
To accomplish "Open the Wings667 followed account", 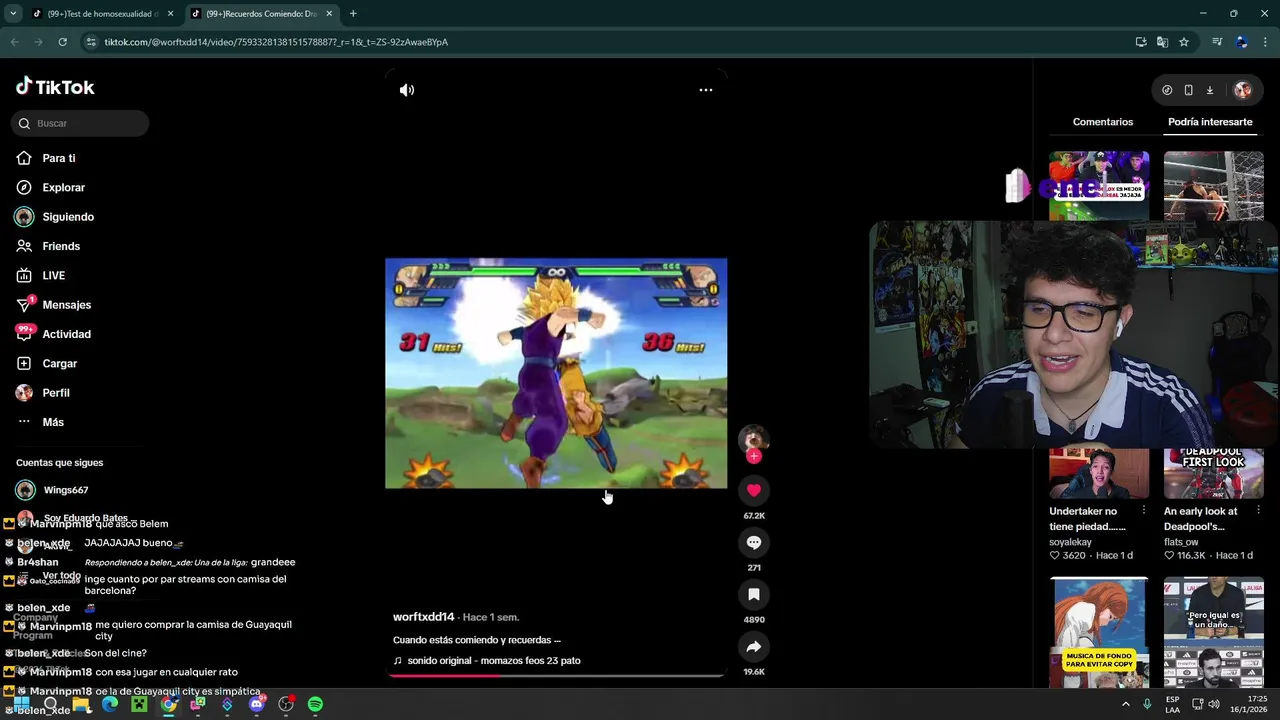I will click(65, 490).
